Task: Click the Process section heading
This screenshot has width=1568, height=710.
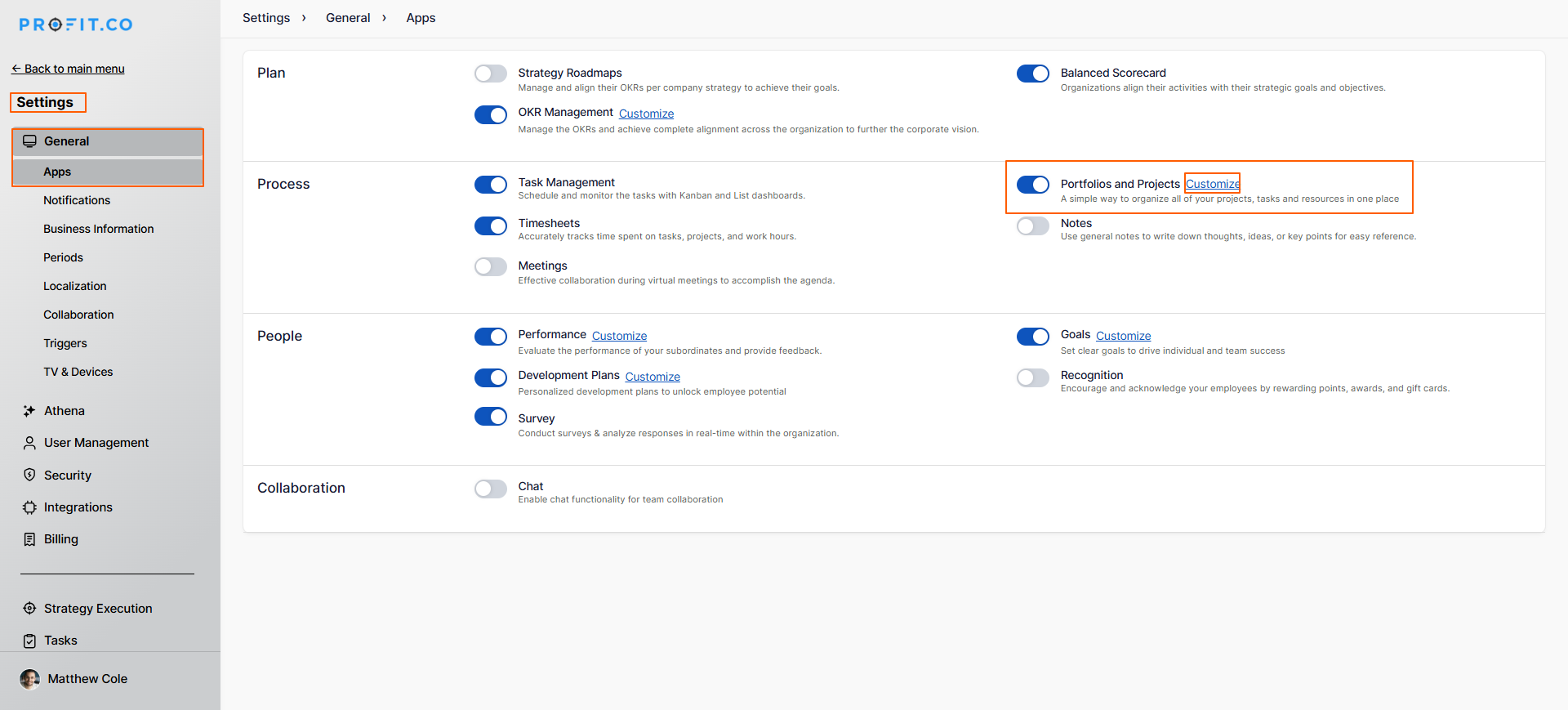Action: click(283, 184)
